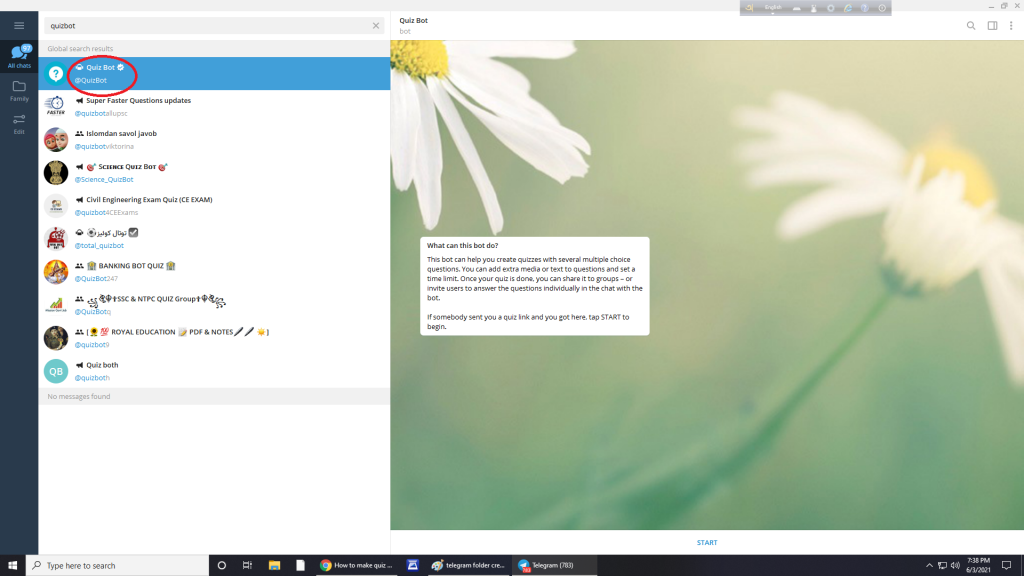Select the All chats folder
The height and width of the screenshot is (576, 1024).
(19, 56)
